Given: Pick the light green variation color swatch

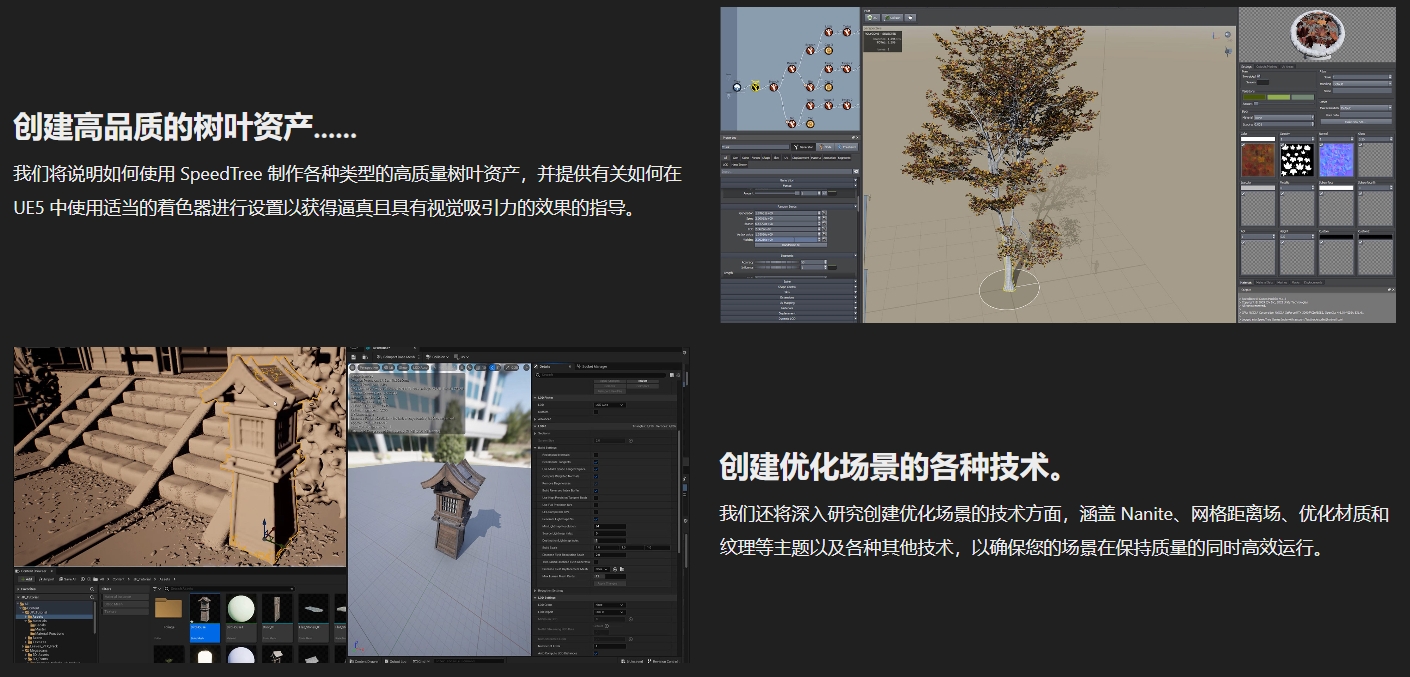Looking at the screenshot, I should coord(1279,98).
